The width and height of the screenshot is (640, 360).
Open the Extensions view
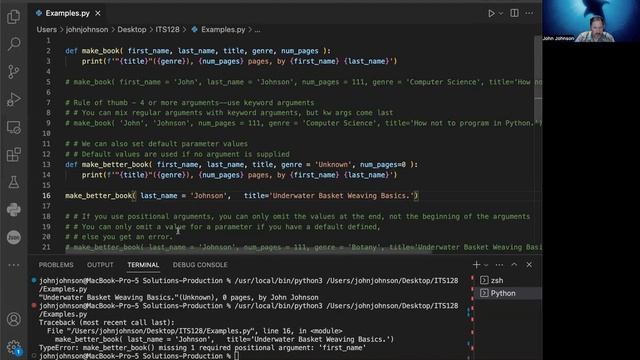13,155
